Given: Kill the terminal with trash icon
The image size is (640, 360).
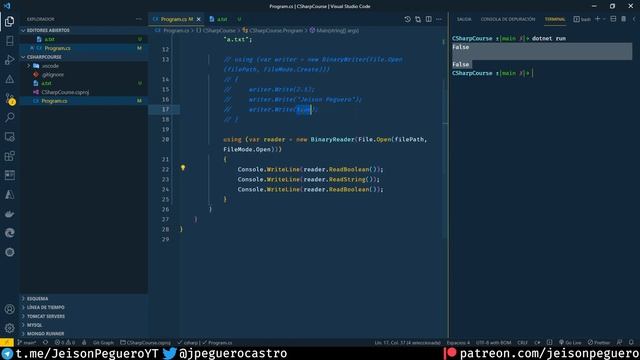Looking at the screenshot, I should click(624, 19).
